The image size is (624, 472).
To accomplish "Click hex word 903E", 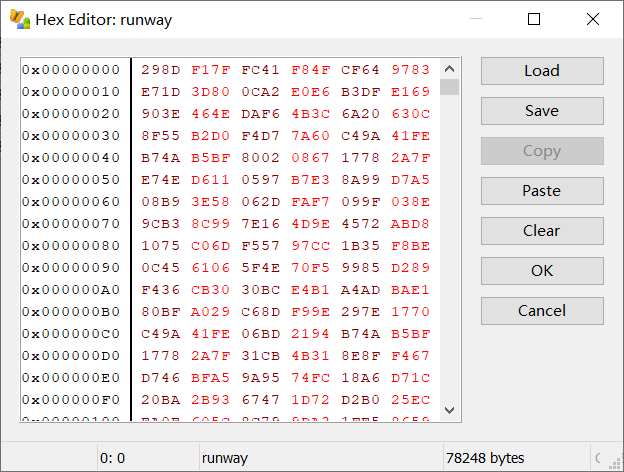I will (x=161, y=114).
